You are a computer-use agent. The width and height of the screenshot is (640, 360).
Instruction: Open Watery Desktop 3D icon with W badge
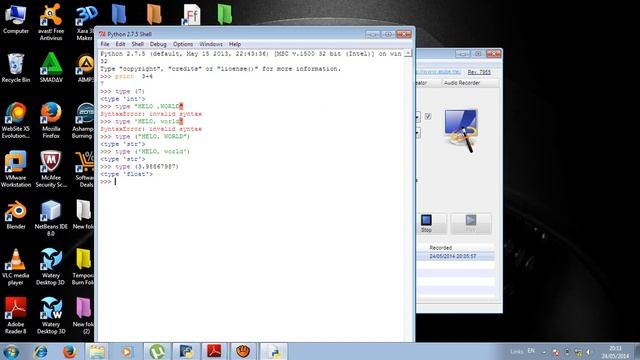tap(51, 316)
